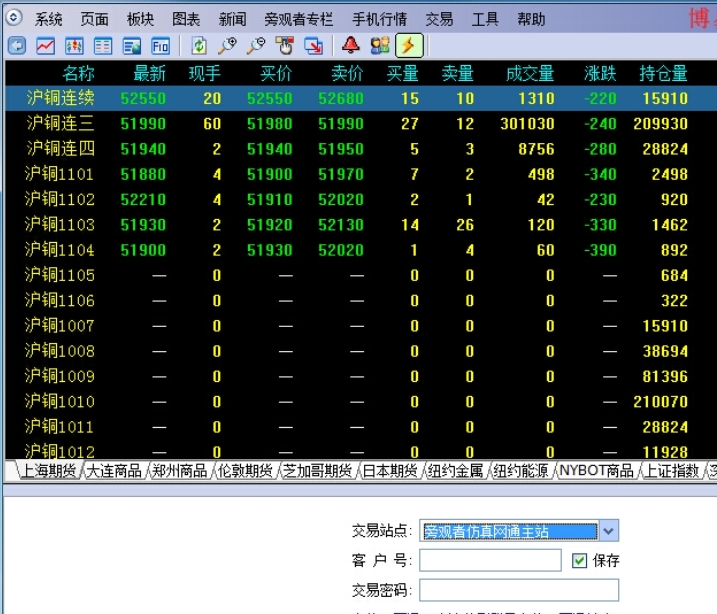Switch to the 纽约能源 tab

(521, 470)
